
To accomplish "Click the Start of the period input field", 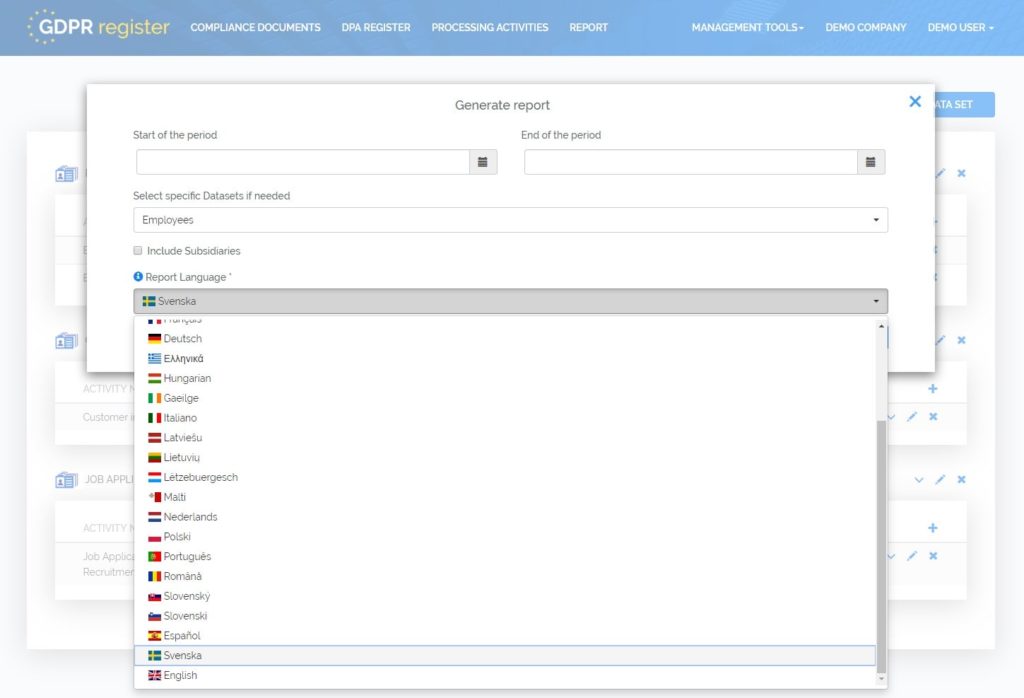I will pos(303,162).
